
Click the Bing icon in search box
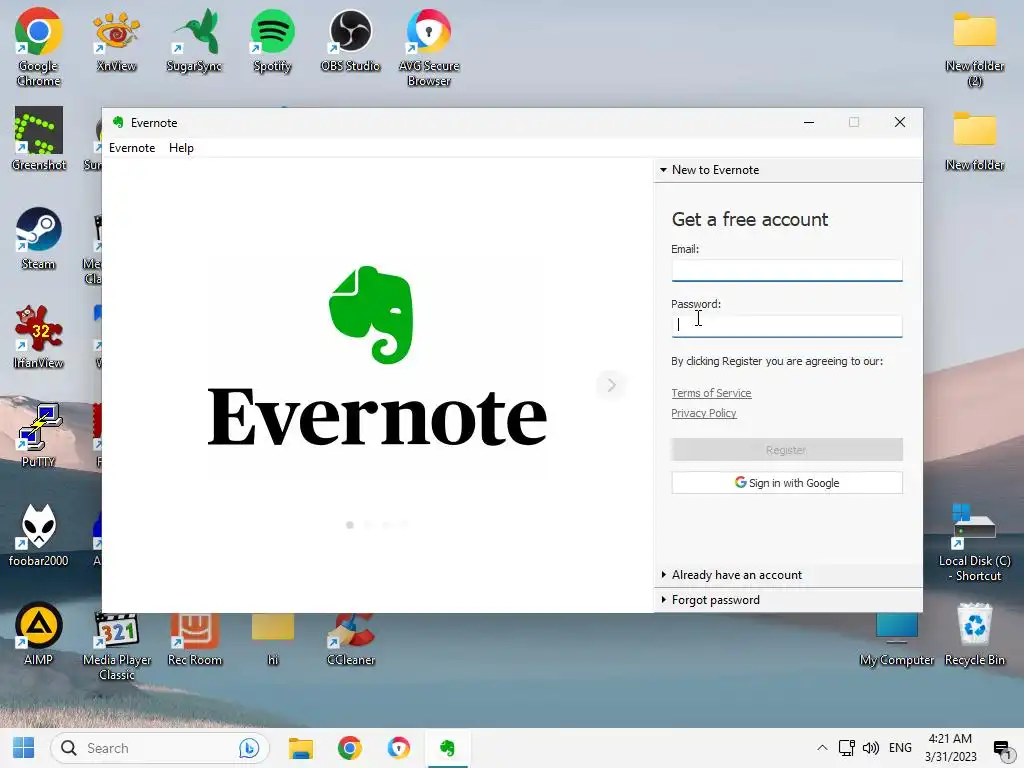249,748
